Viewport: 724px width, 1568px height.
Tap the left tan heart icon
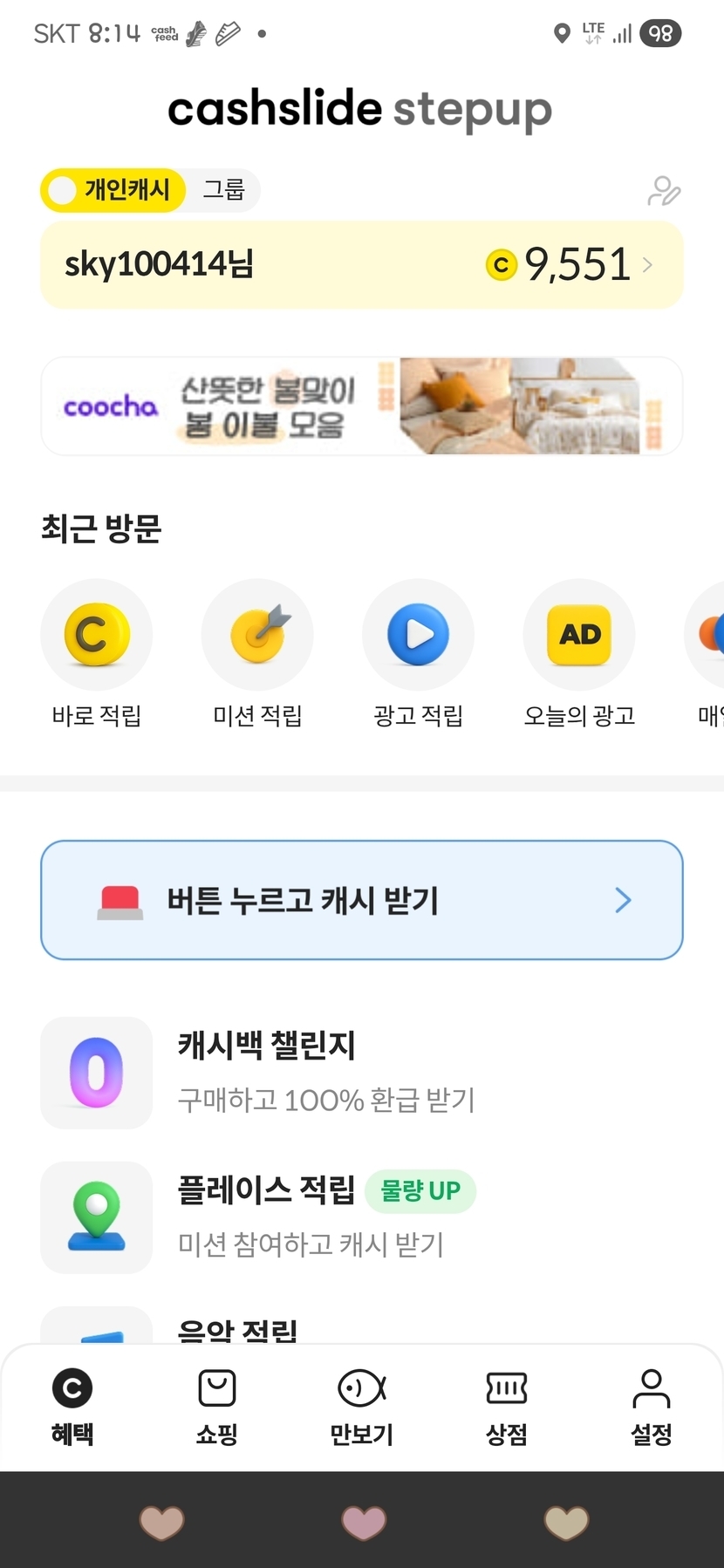click(x=162, y=1523)
